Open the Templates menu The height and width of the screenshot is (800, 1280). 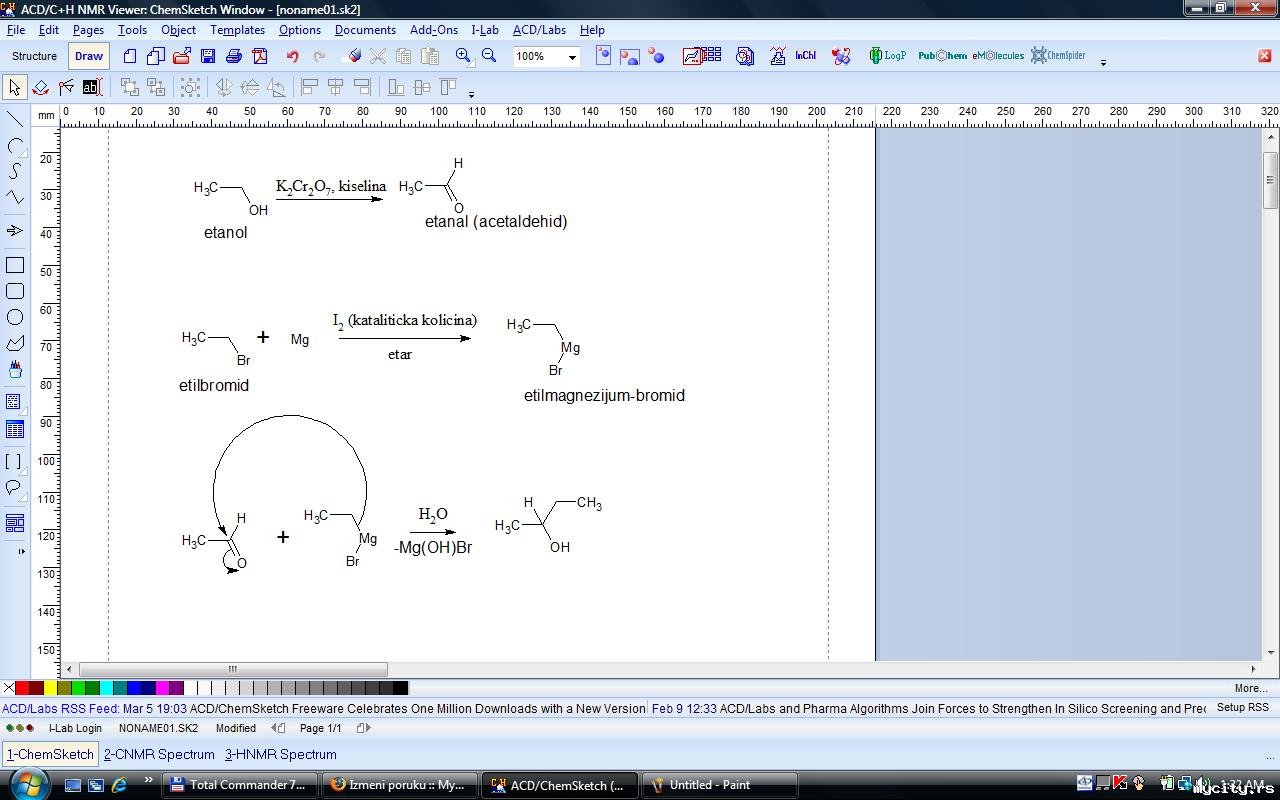(237, 30)
